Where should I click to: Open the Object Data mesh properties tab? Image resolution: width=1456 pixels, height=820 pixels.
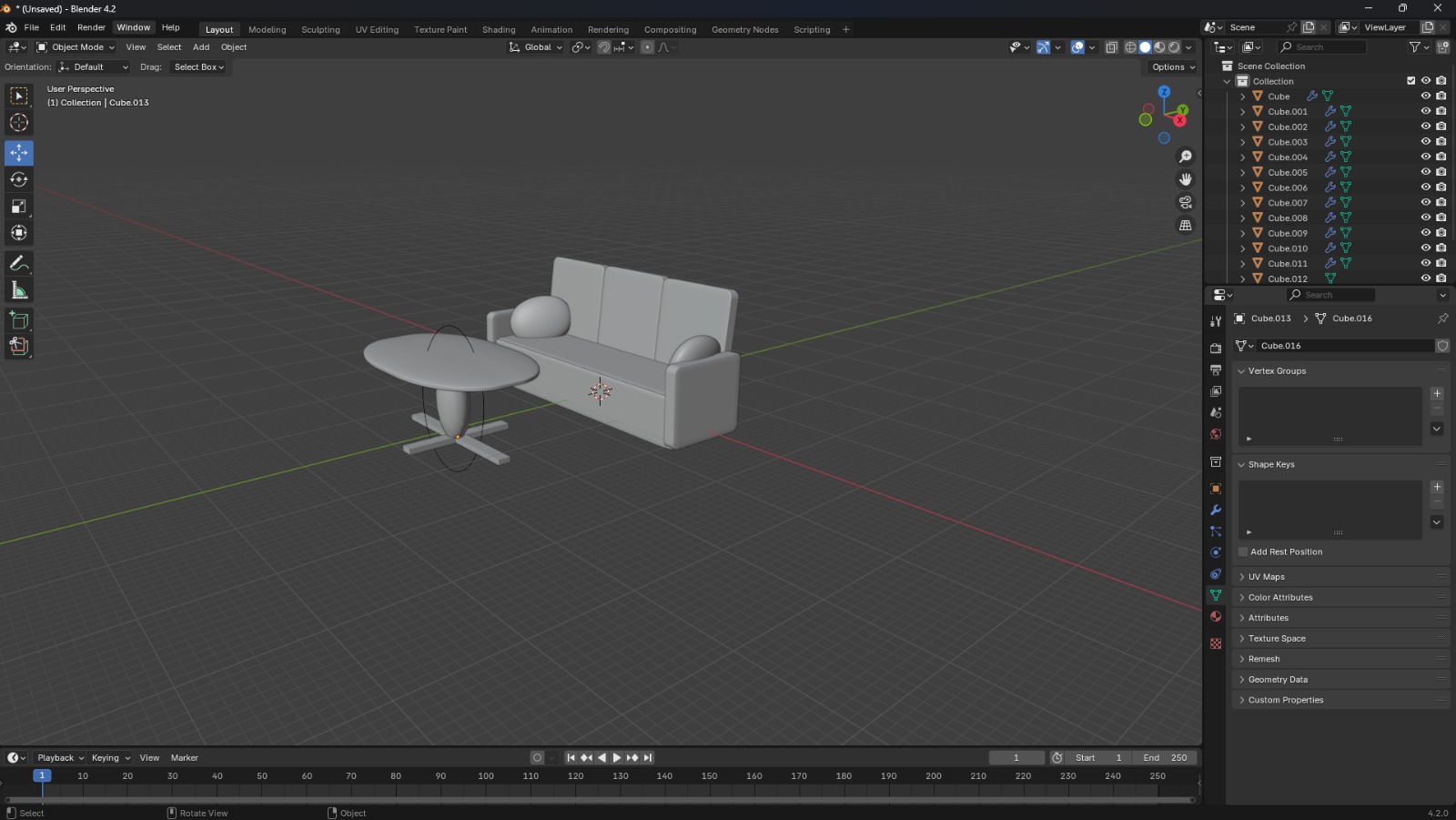pos(1216,595)
